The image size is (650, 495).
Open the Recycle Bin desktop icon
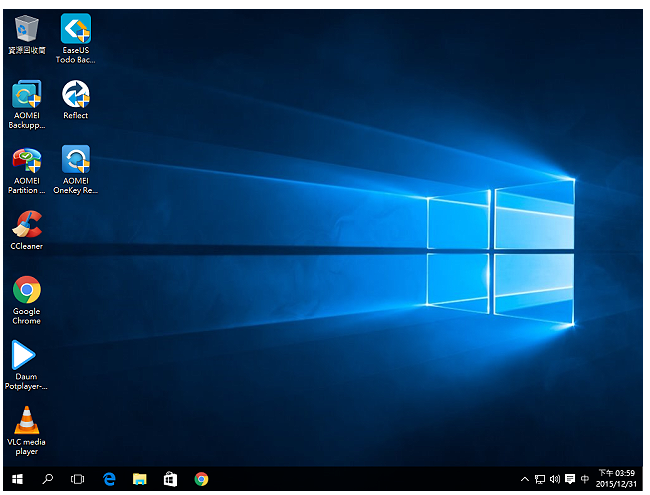pos(27,35)
